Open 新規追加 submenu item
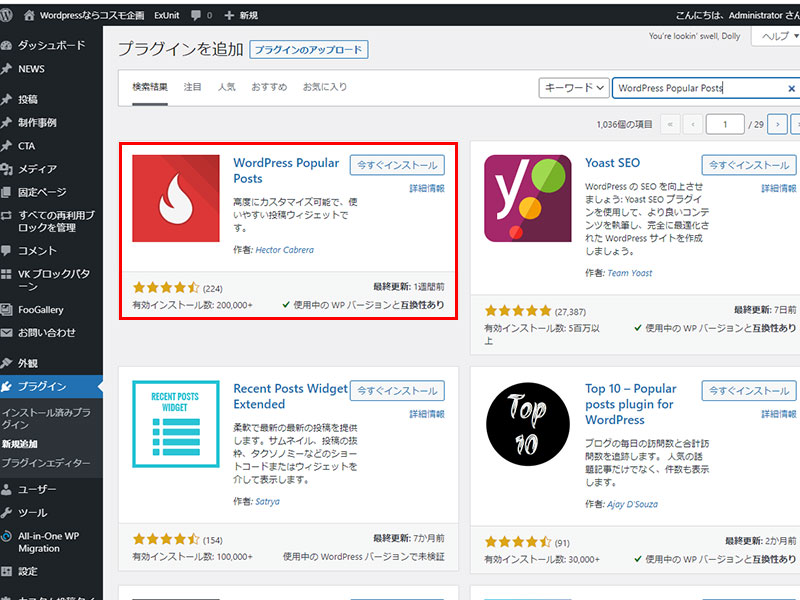 click(x=19, y=444)
